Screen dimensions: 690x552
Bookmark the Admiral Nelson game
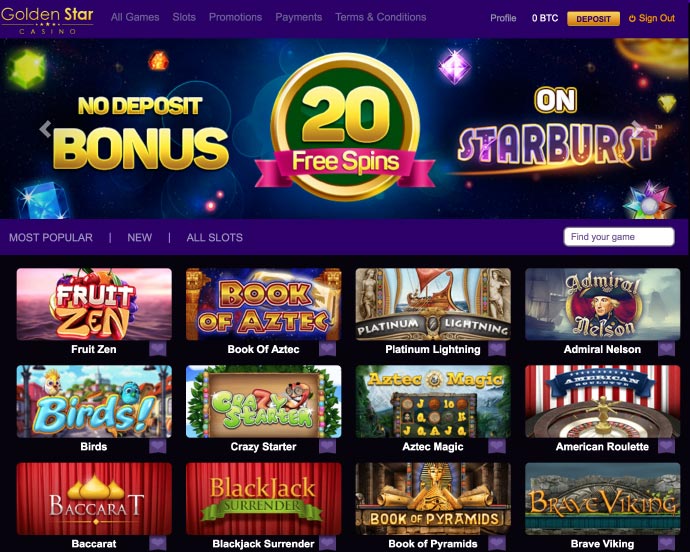coord(666,350)
